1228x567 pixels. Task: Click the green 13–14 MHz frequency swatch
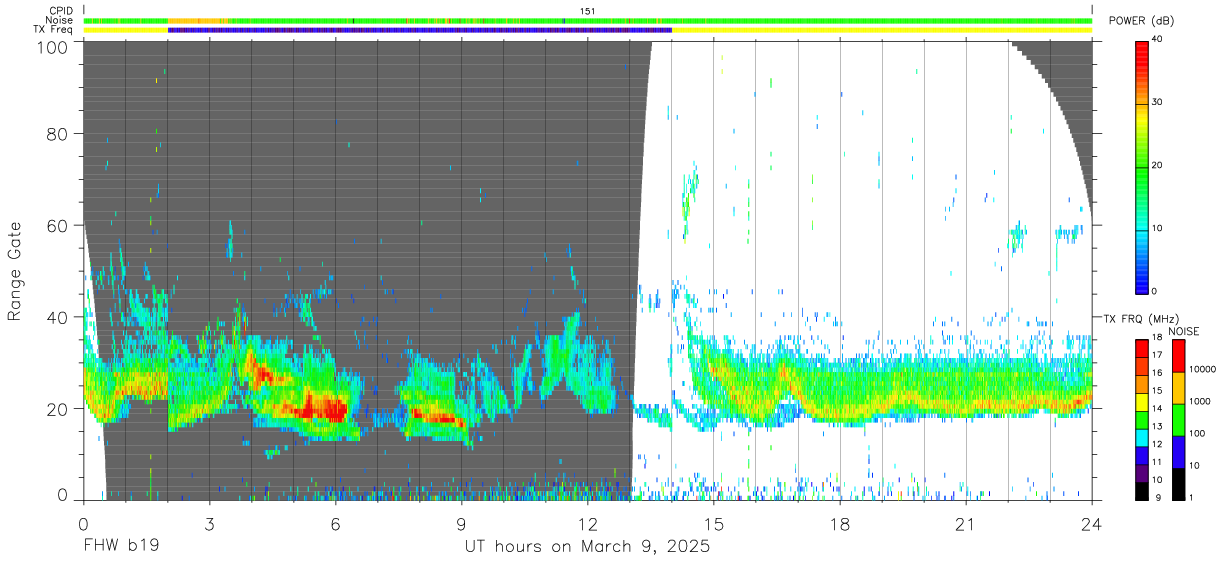[x=1143, y=420]
